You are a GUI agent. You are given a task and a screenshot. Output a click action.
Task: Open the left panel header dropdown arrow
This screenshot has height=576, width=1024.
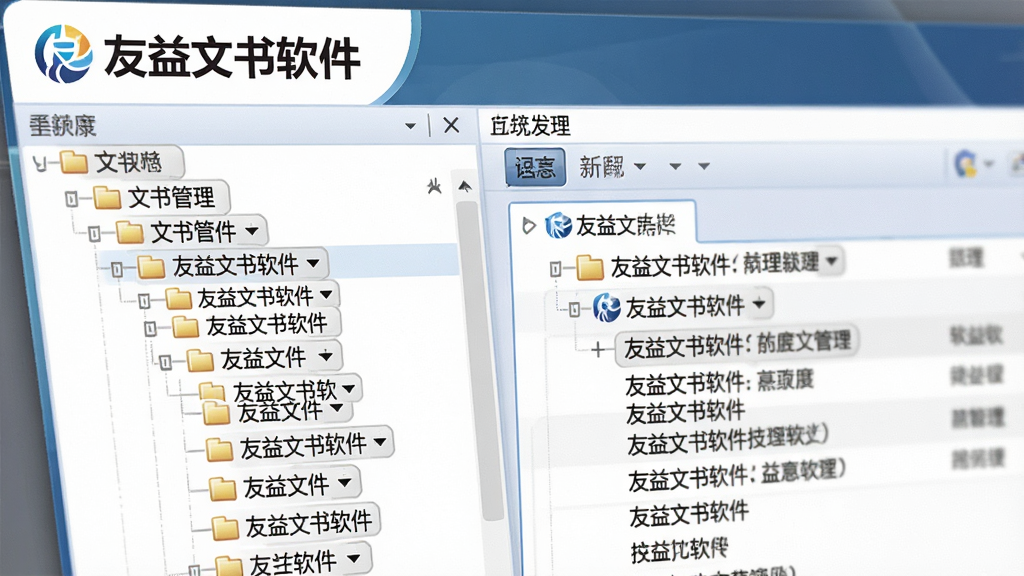pyautogui.click(x=410, y=125)
